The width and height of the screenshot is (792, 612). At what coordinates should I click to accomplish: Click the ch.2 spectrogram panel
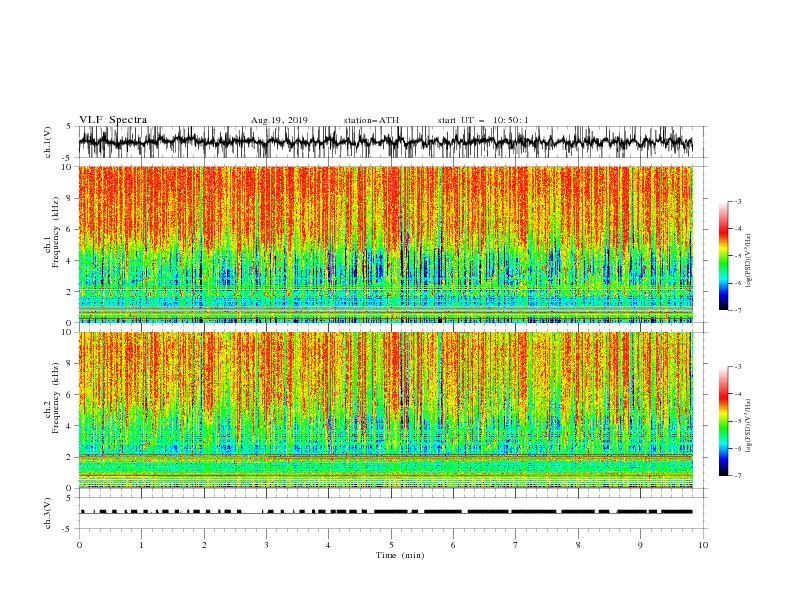click(x=386, y=410)
